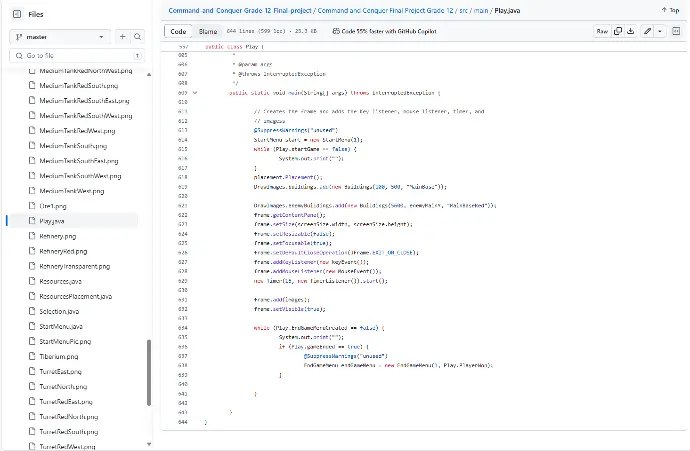Click file tree scroll down arrow

pyautogui.click(x=149, y=444)
